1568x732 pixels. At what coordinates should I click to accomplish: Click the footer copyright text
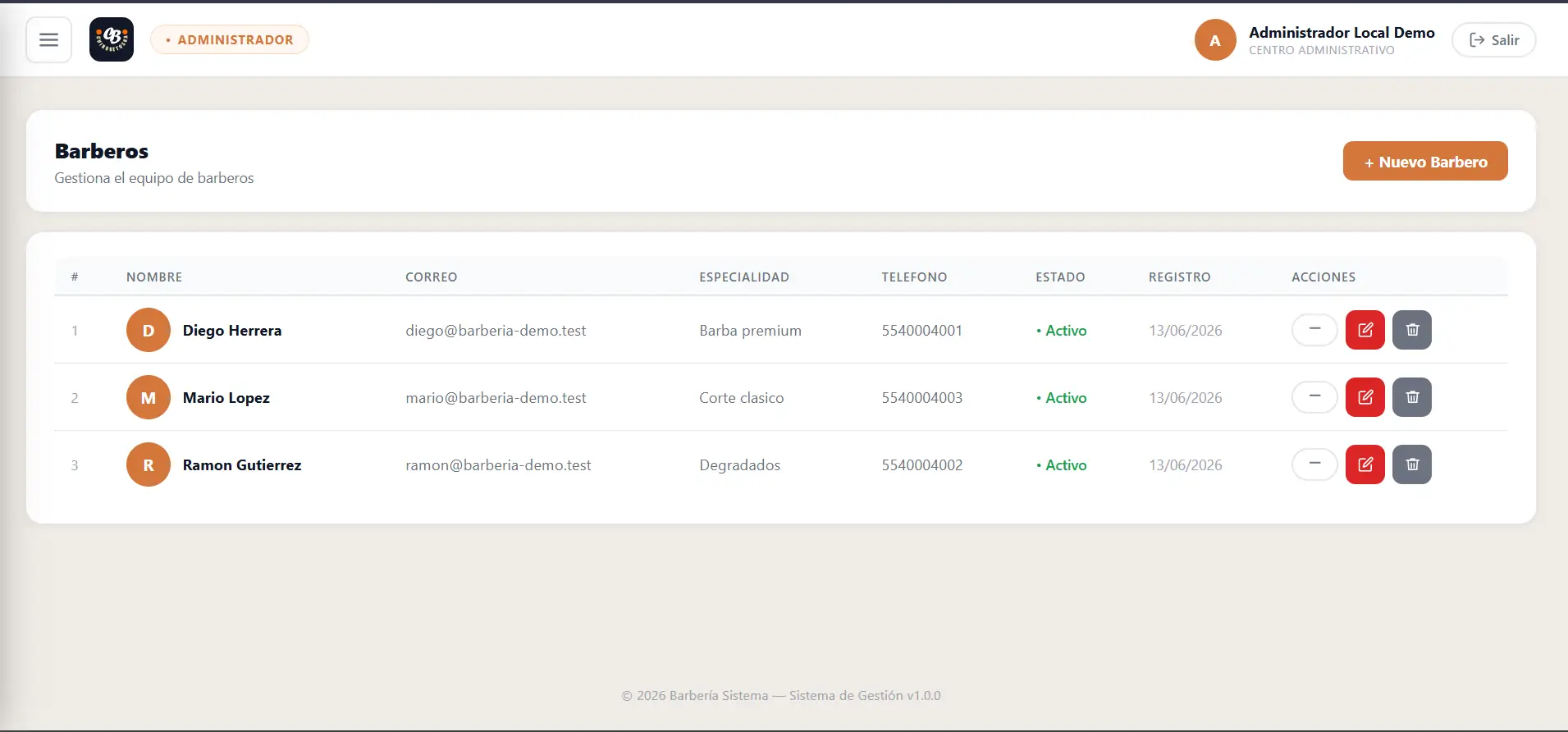pyautogui.click(x=781, y=695)
